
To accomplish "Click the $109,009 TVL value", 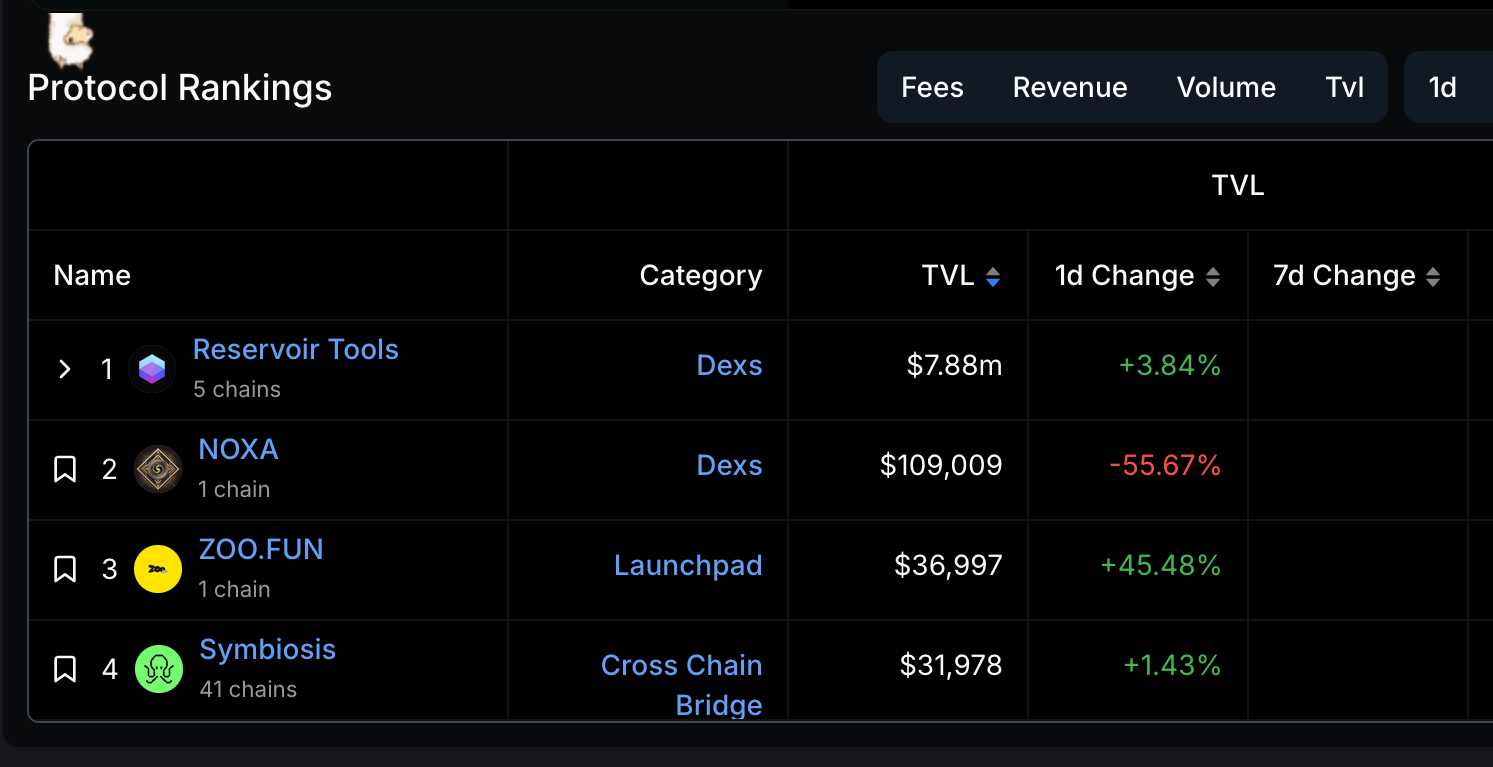I will [941, 466].
